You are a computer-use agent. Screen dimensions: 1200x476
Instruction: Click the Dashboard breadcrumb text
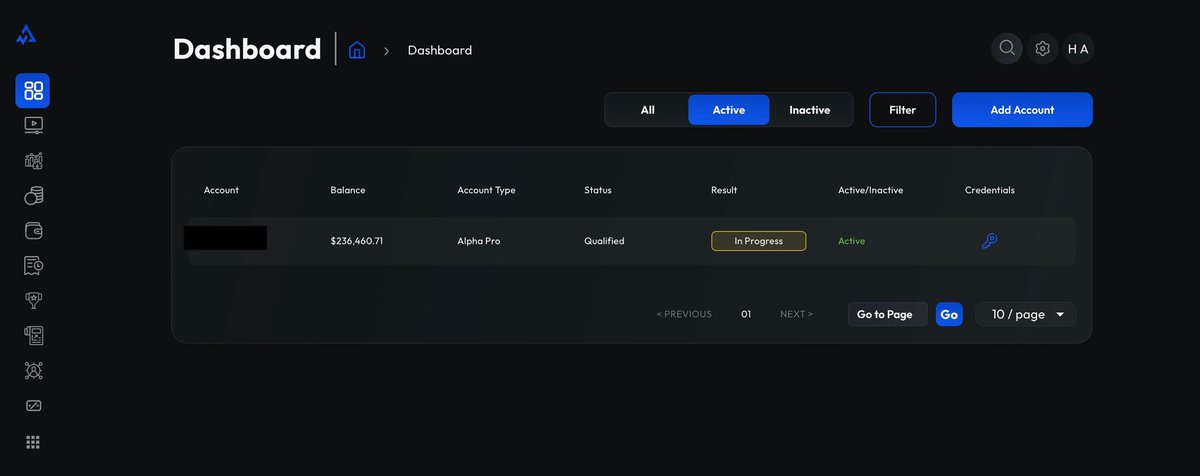(440, 50)
